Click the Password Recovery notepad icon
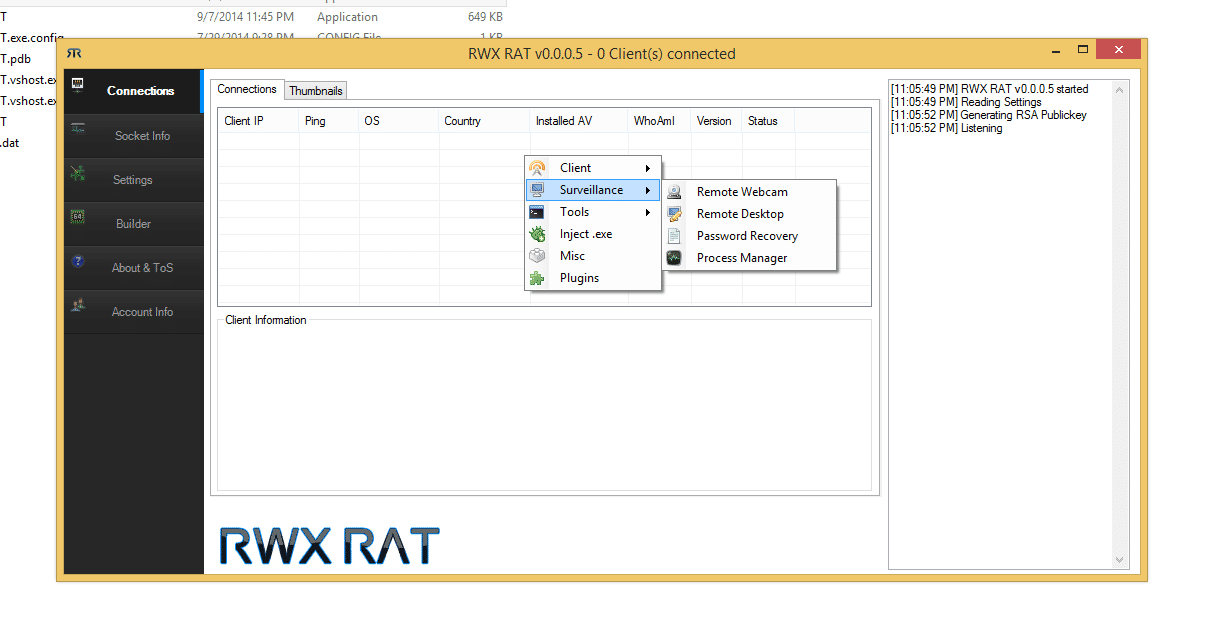 tap(674, 235)
